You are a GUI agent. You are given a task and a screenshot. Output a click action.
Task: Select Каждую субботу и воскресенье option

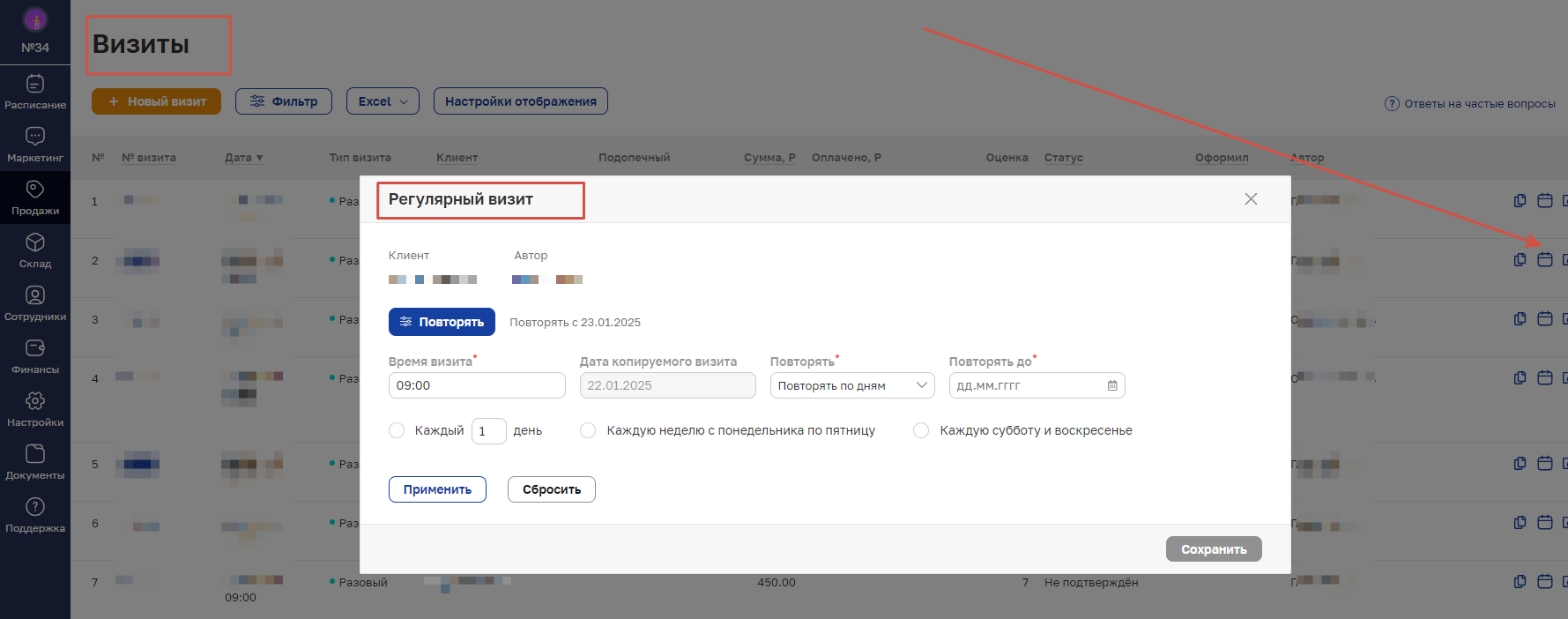921,430
